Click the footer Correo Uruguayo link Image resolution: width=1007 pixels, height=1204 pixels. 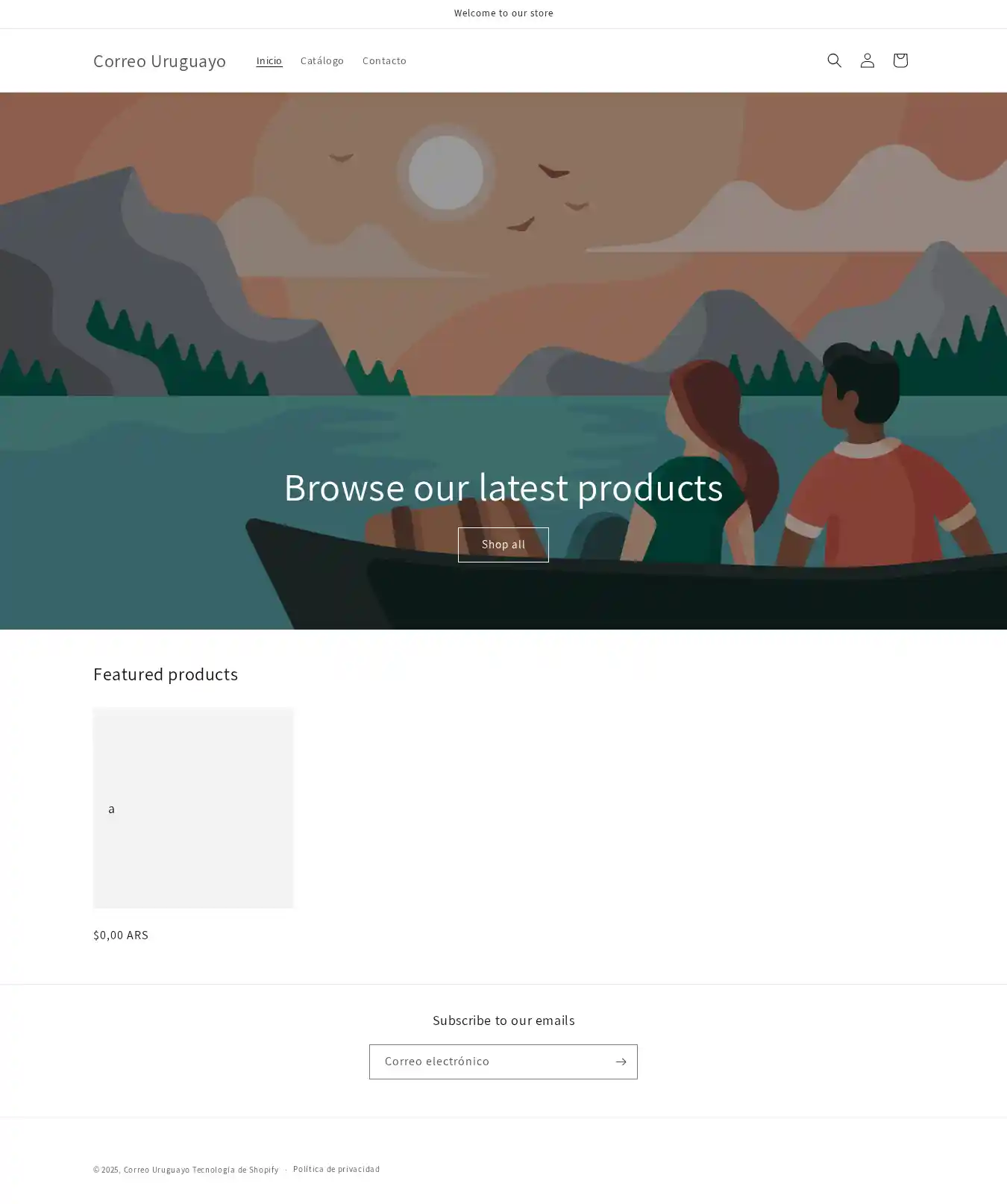tap(157, 1170)
